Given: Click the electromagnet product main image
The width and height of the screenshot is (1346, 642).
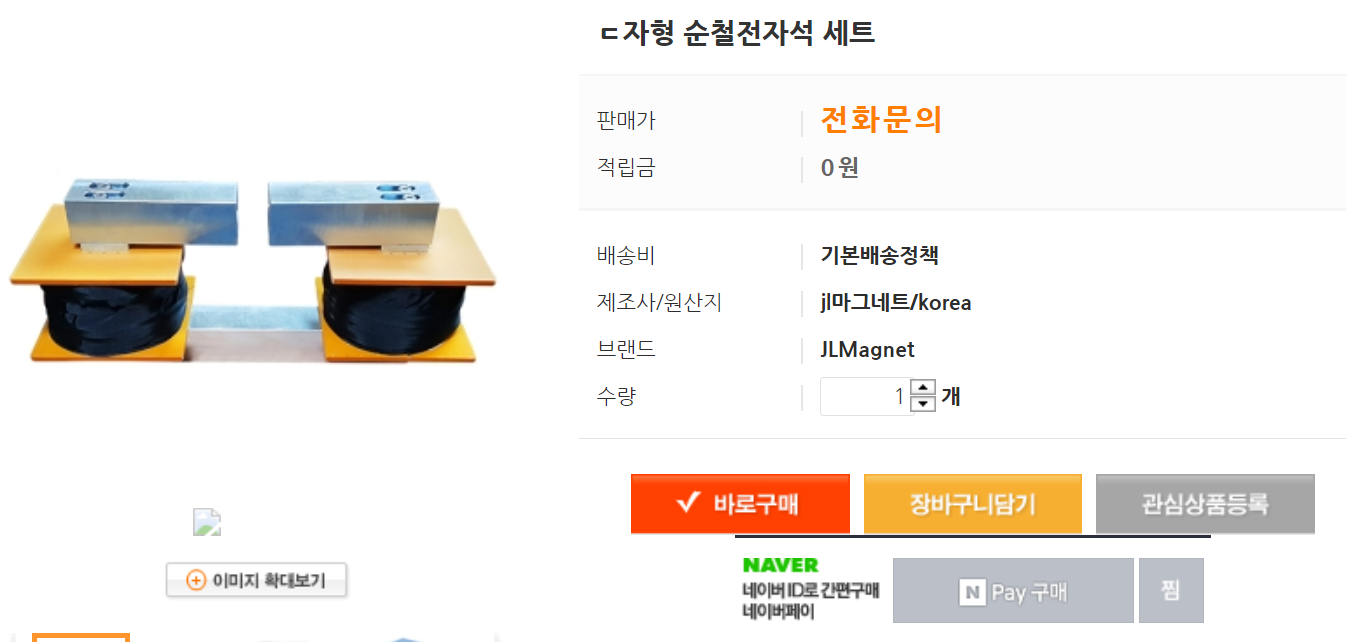Looking at the screenshot, I should [x=253, y=272].
